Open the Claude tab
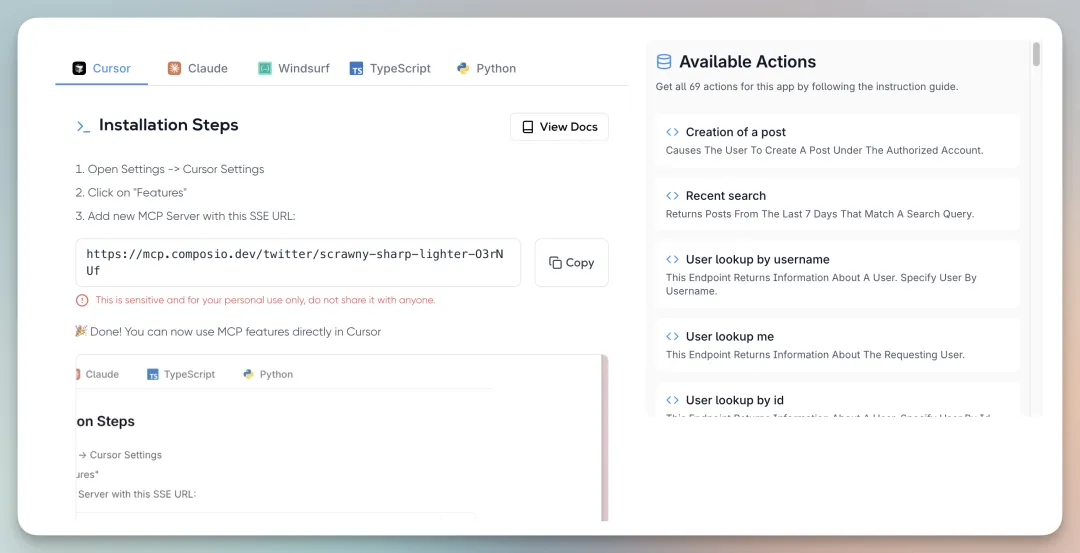The width and height of the screenshot is (1080, 553). click(x=198, y=68)
